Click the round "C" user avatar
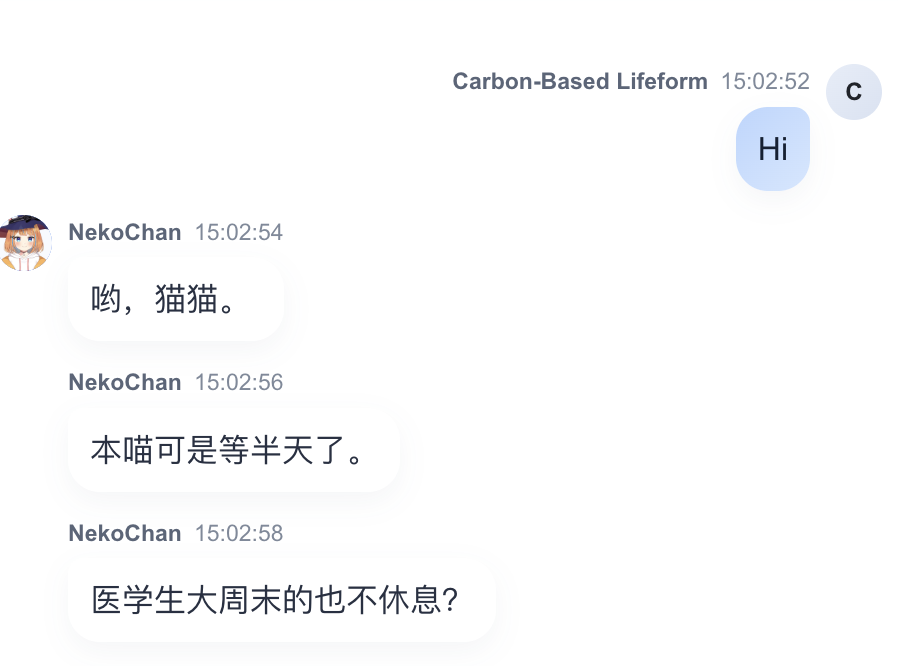 point(853,92)
